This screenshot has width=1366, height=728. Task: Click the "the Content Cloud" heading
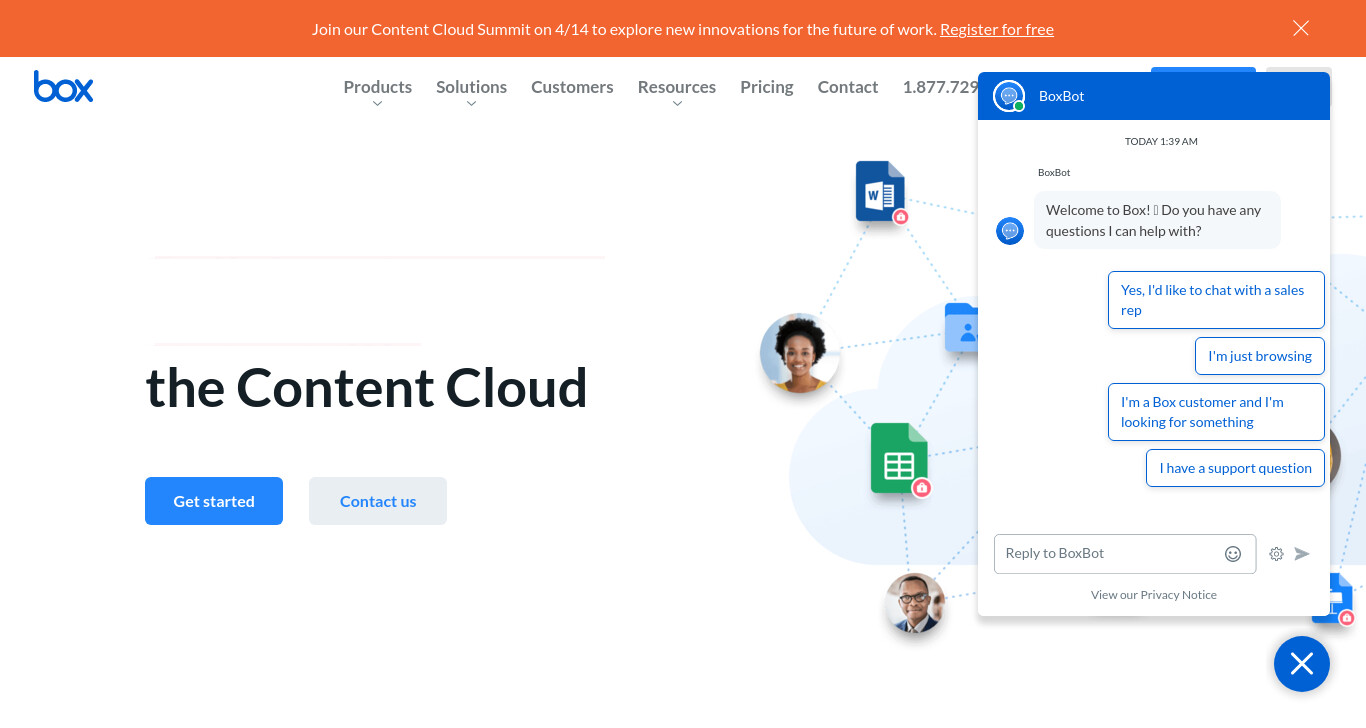click(x=367, y=388)
